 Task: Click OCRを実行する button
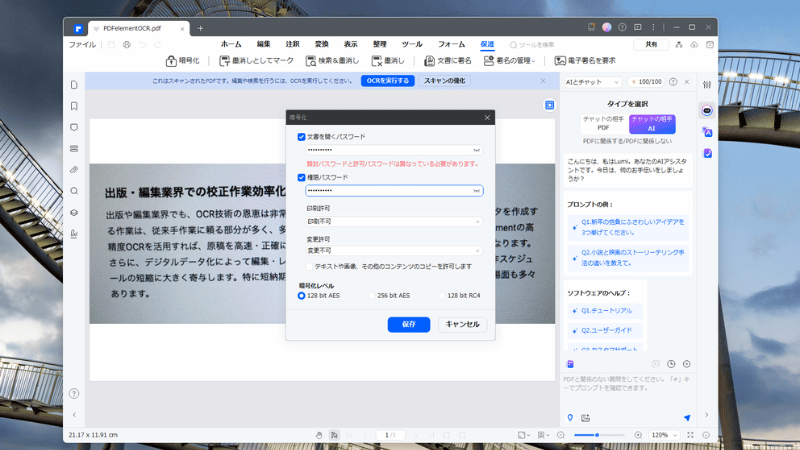[388, 81]
